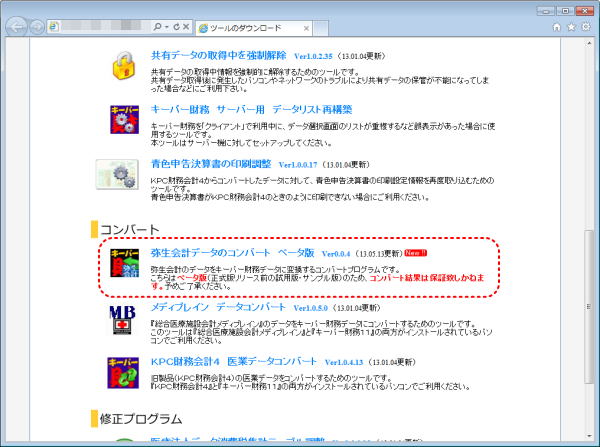Click the browser Forward arrow button
The width and height of the screenshot is (600, 447).
click(37, 27)
